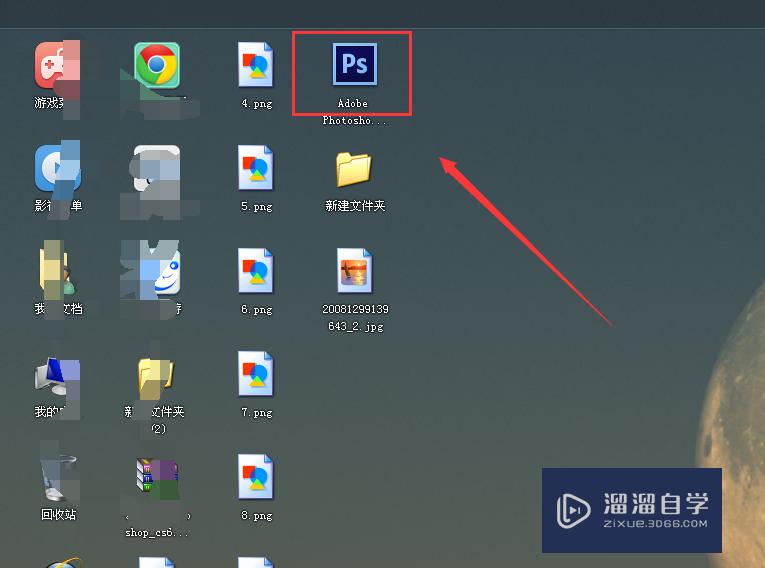Image resolution: width=765 pixels, height=568 pixels.
Task: Select the 新建文件夹 (2) folder icon
Action: tap(156, 379)
